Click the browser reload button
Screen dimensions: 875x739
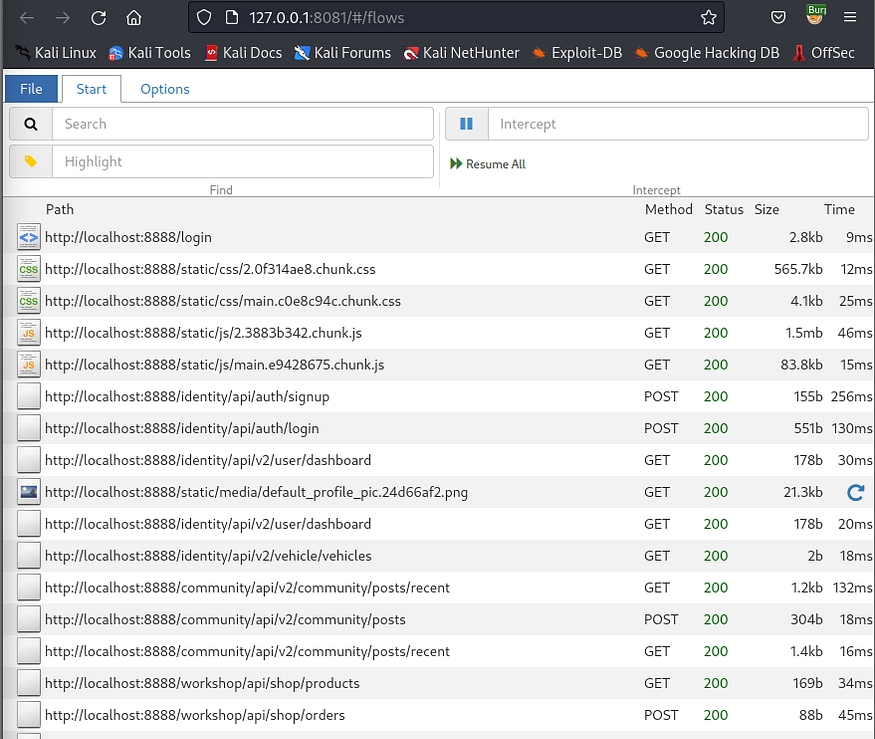point(98,17)
